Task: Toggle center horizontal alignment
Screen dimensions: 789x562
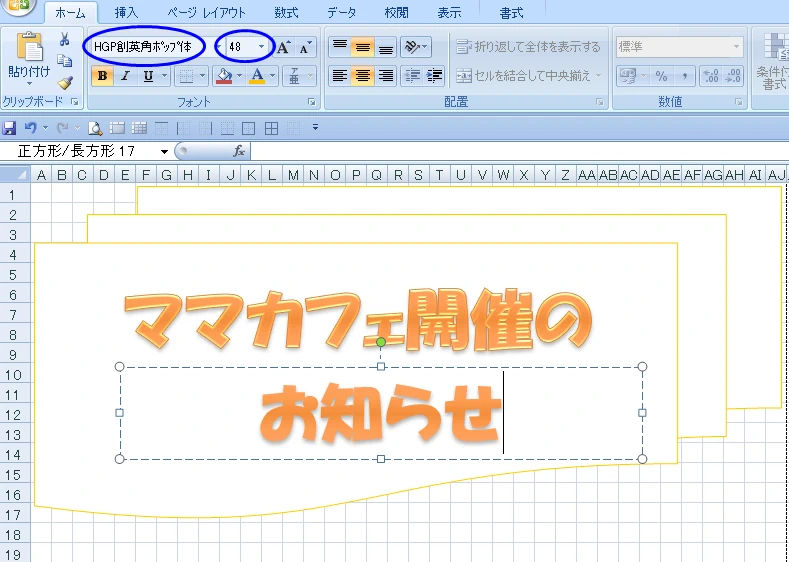Action: click(x=363, y=76)
